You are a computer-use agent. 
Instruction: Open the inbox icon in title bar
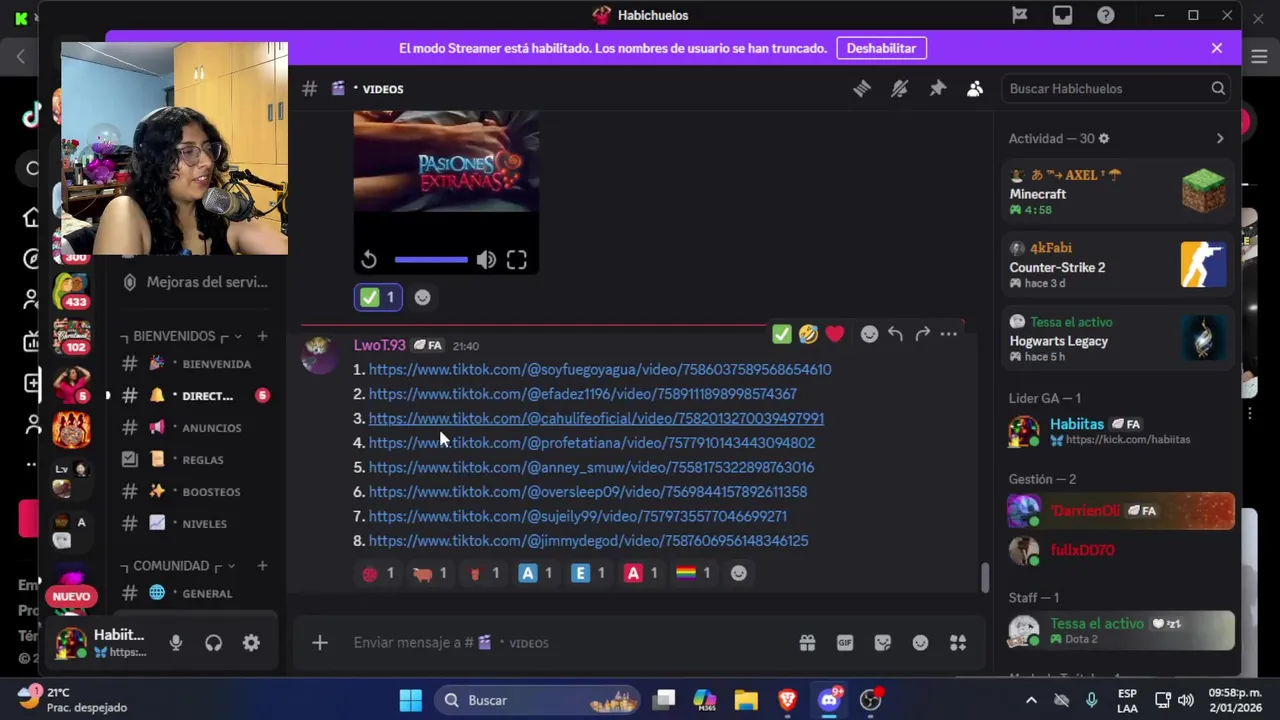1062,15
